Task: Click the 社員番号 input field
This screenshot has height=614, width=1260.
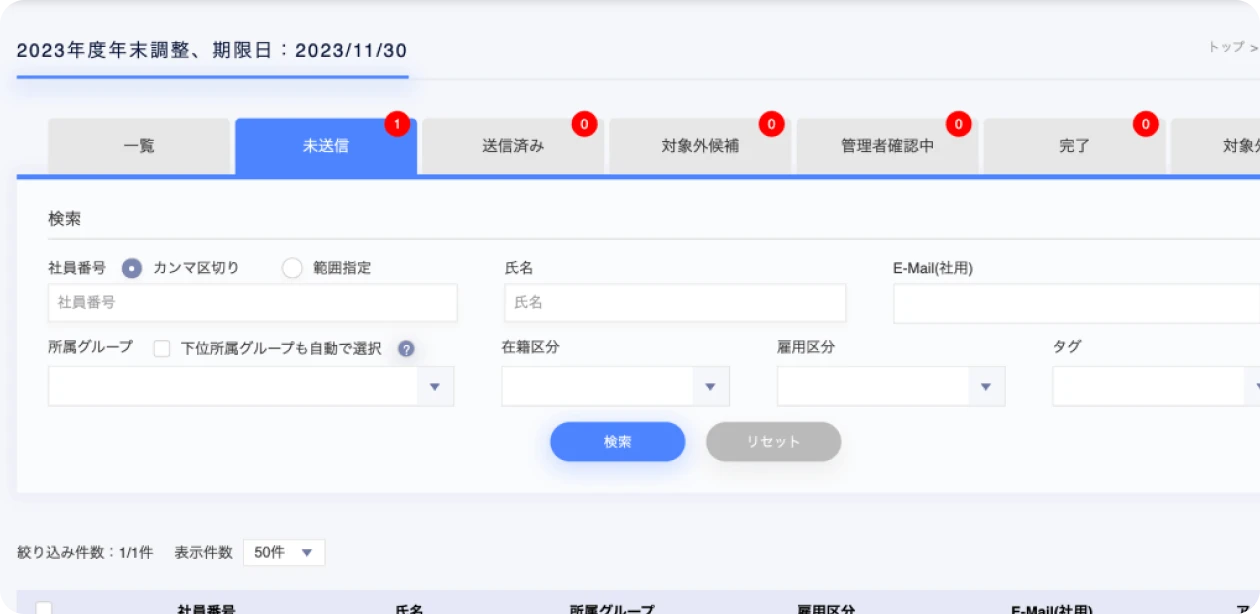Action: point(252,302)
